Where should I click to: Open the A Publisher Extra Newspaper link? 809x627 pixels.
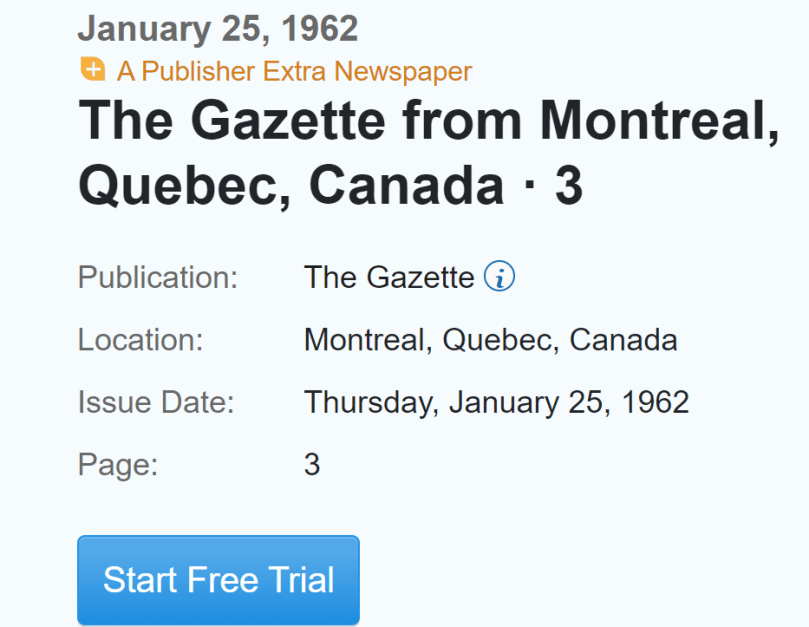[x=294, y=71]
